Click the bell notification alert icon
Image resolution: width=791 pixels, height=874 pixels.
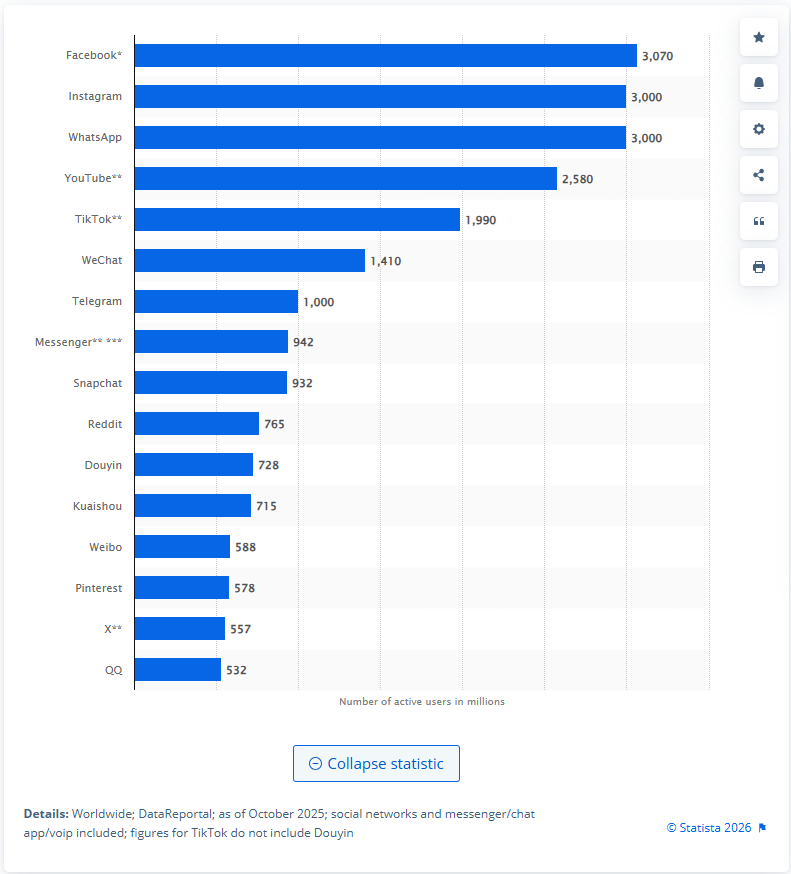(758, 83)
